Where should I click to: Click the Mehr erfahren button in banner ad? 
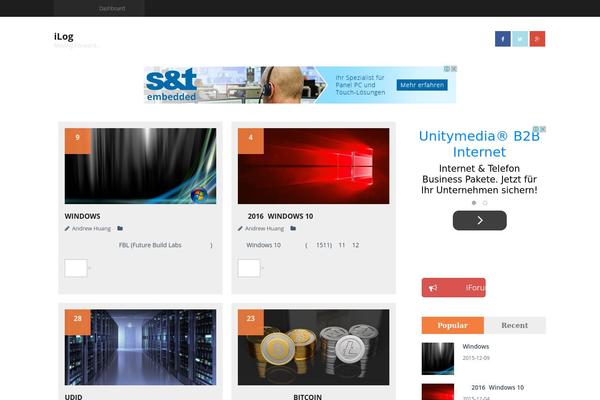tap(422, 85)
